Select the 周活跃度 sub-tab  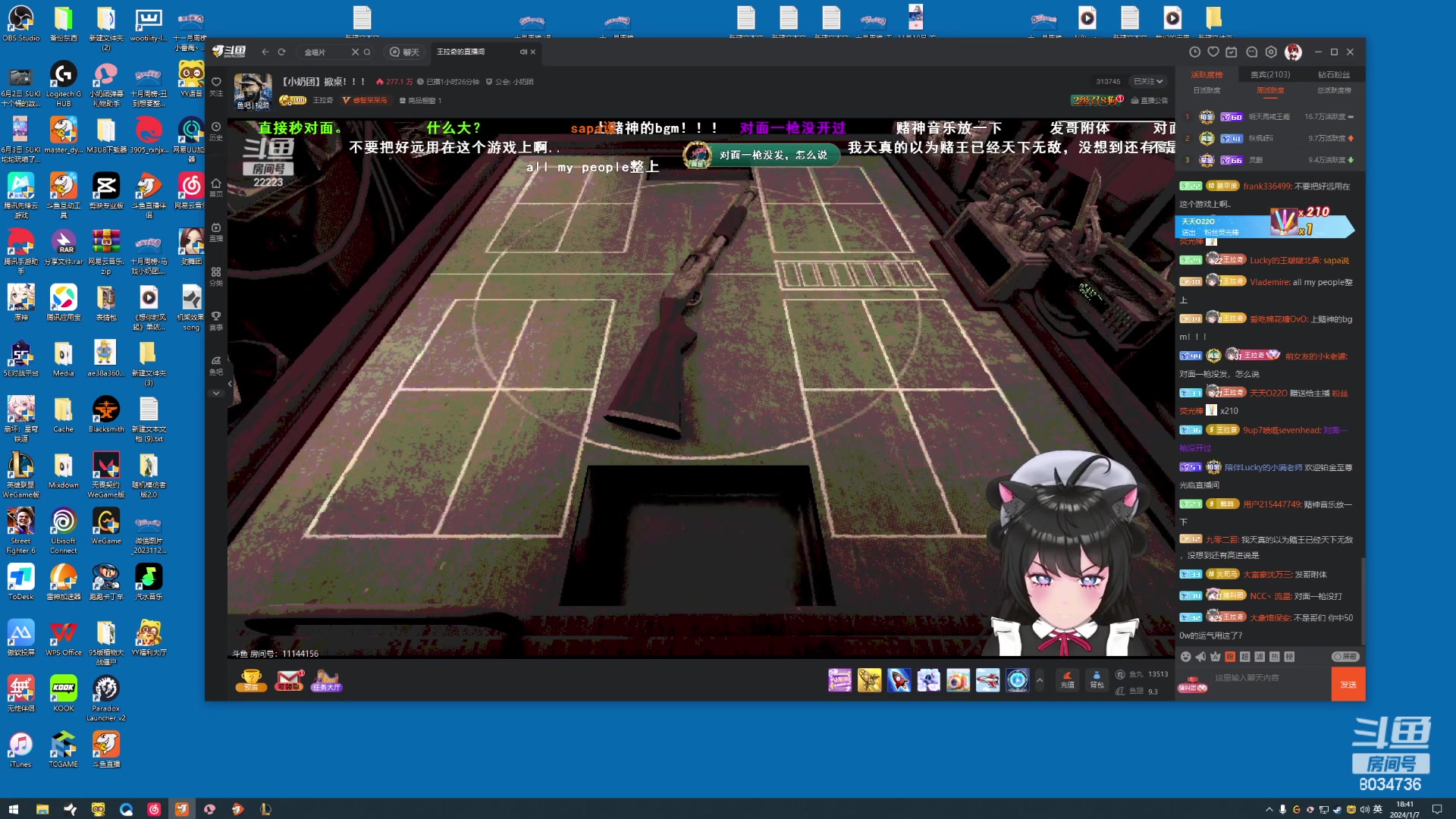[1270, 90]
